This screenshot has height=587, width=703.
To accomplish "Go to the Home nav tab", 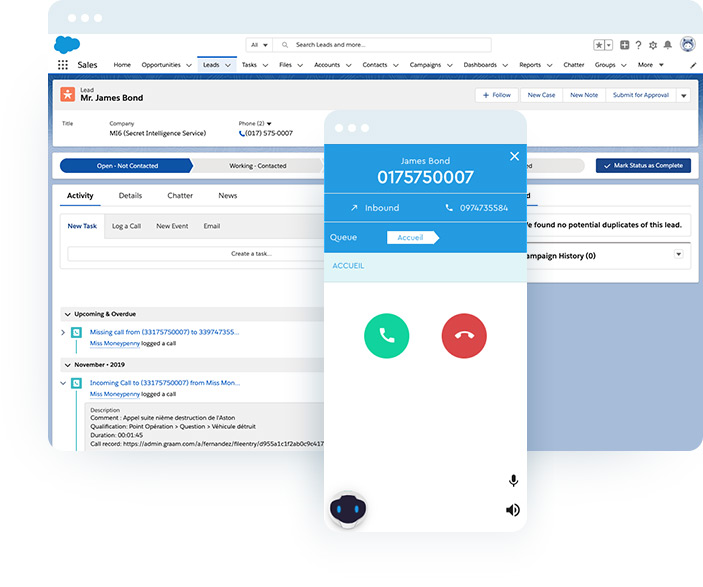I will [122, 65].
